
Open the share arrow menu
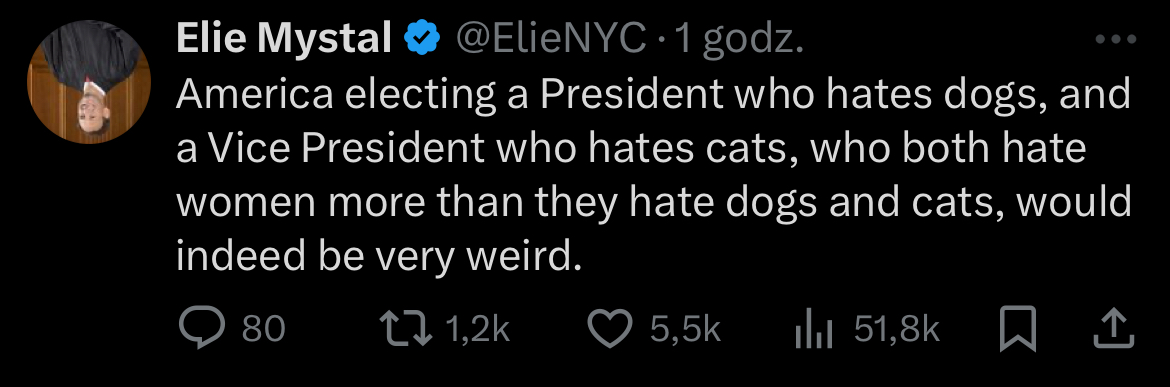1115,329
